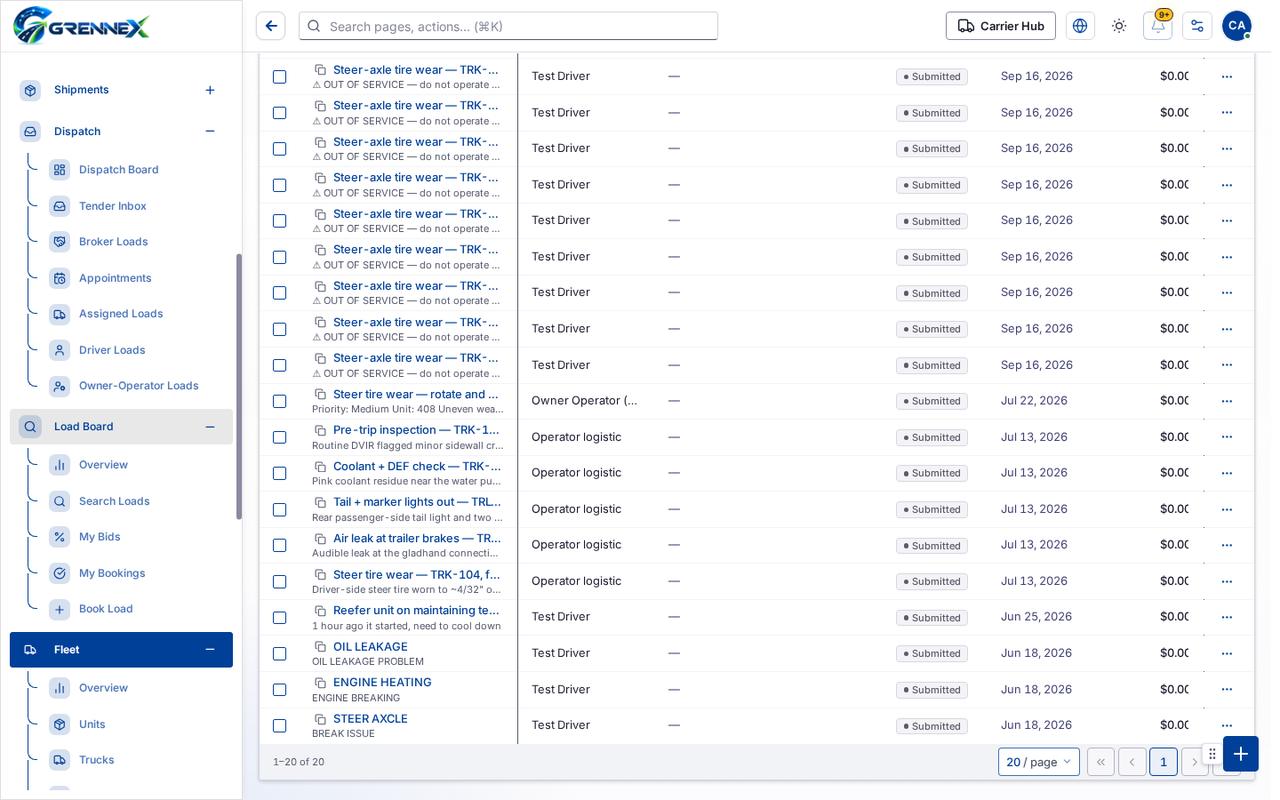
Task: Go to the first page button
Action: tap(1101, 762)
